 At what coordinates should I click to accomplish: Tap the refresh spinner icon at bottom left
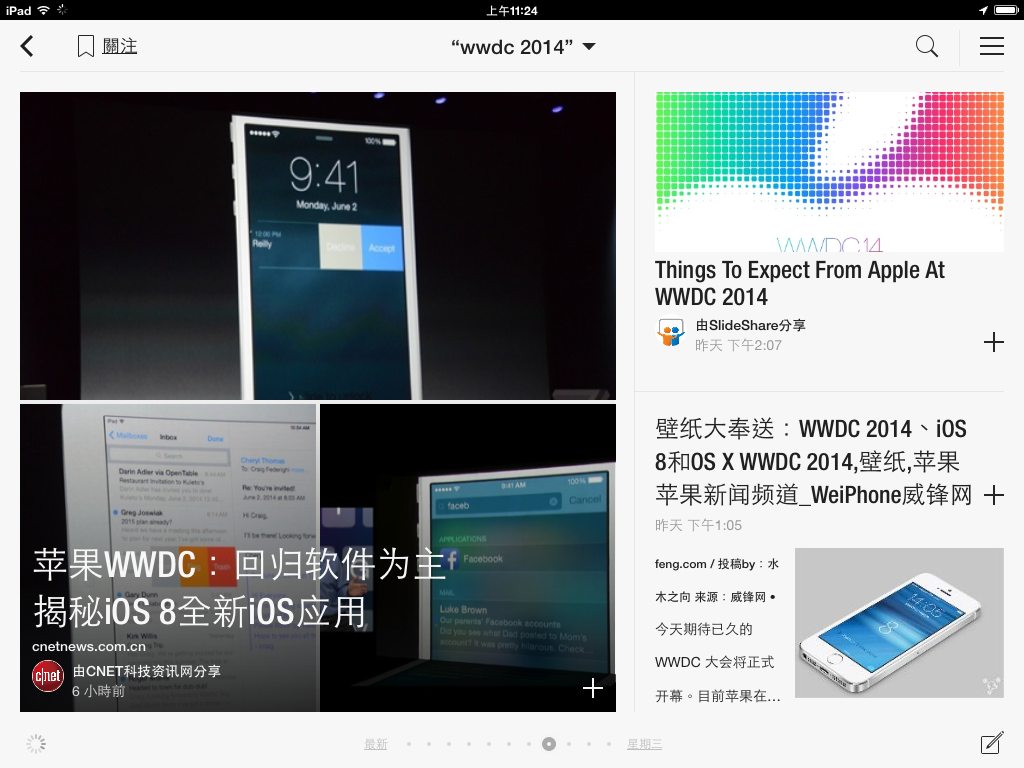pyautogui.click(x=36, y=744)
